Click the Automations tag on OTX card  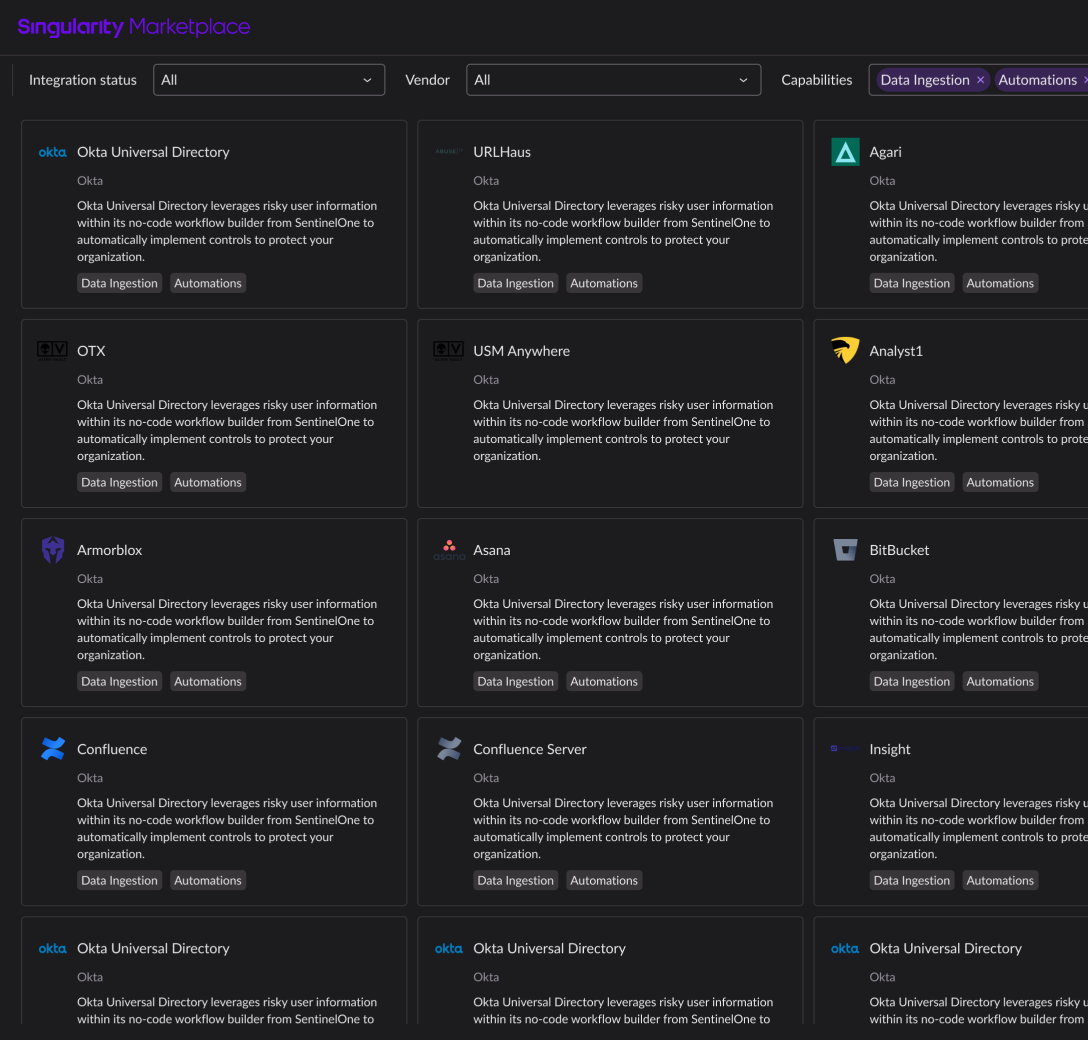tap(207, 482)
